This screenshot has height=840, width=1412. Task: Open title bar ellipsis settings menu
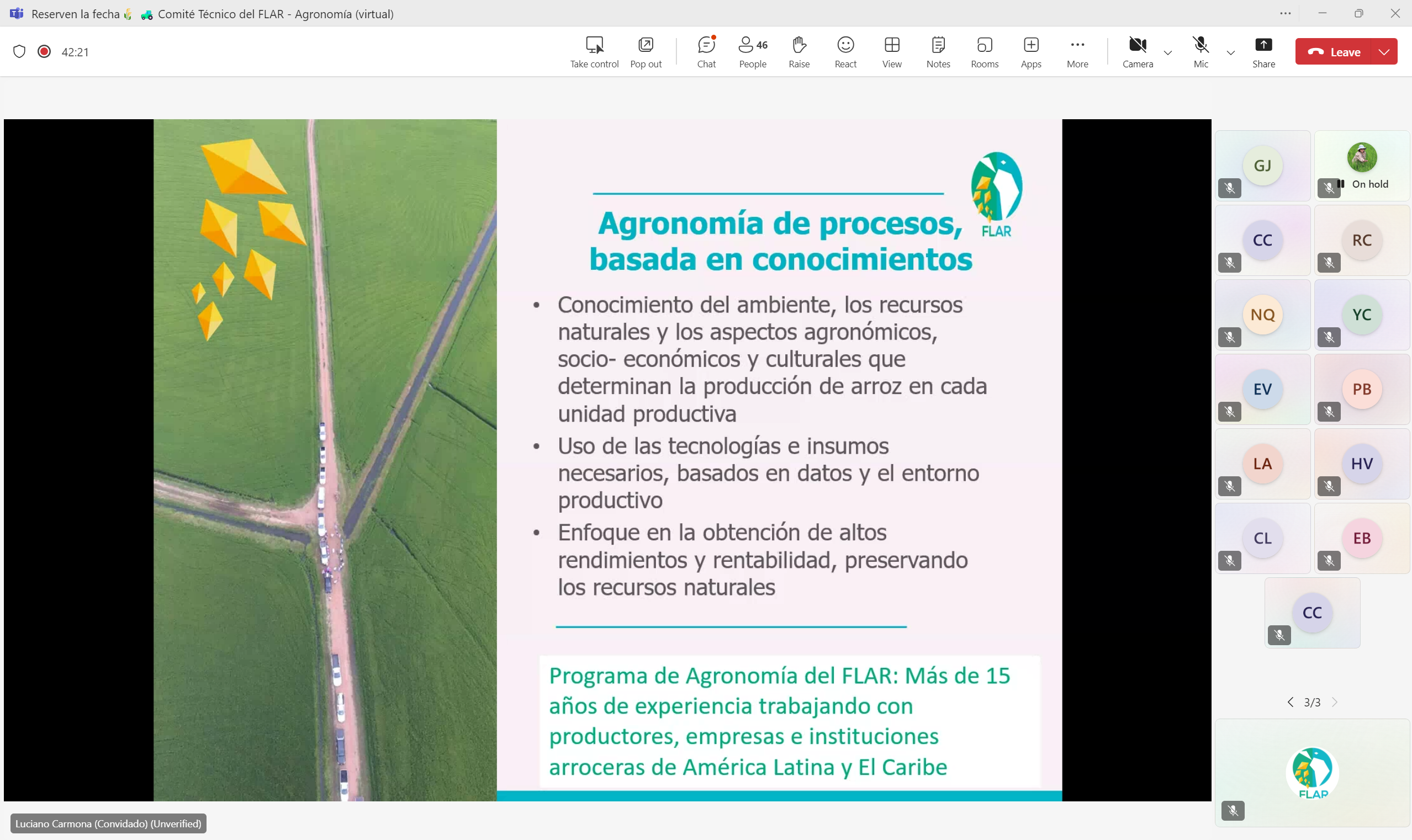coord(1285,13)
